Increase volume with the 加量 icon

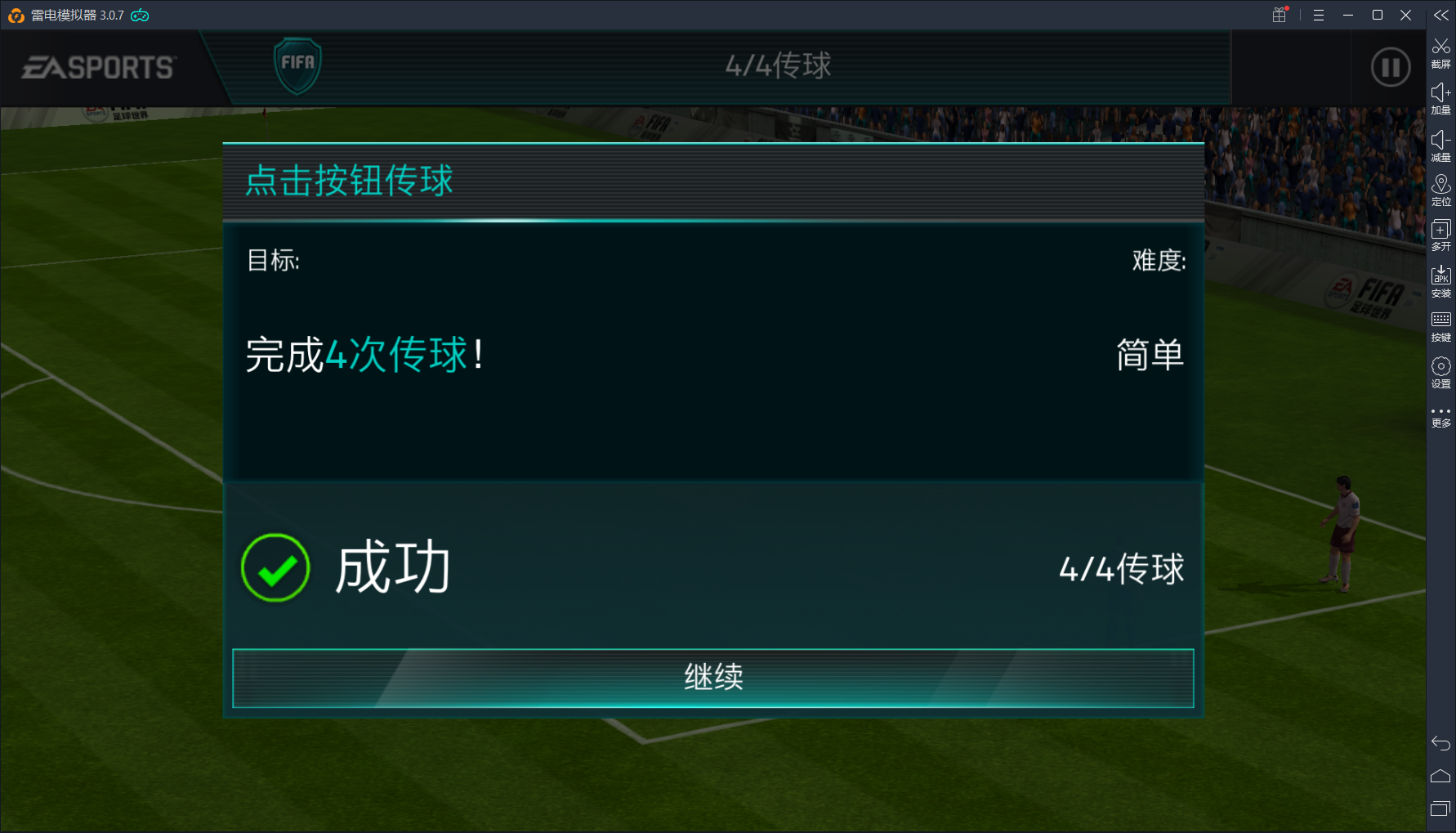(x=1441, y=98)
